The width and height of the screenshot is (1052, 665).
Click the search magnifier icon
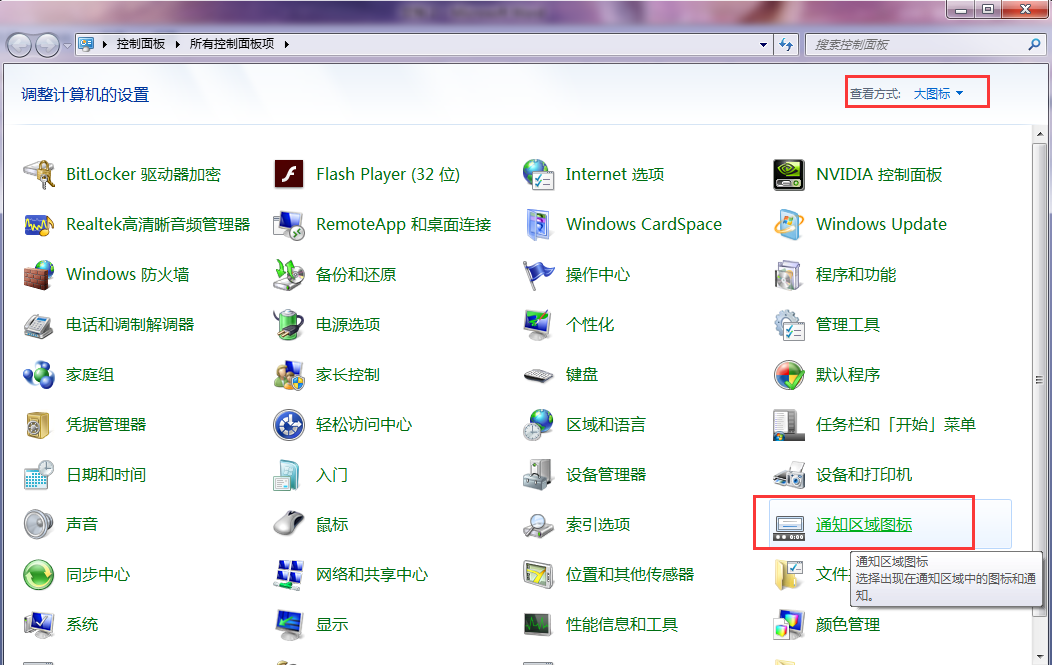pyautogui.click(x=1034, y=44)
